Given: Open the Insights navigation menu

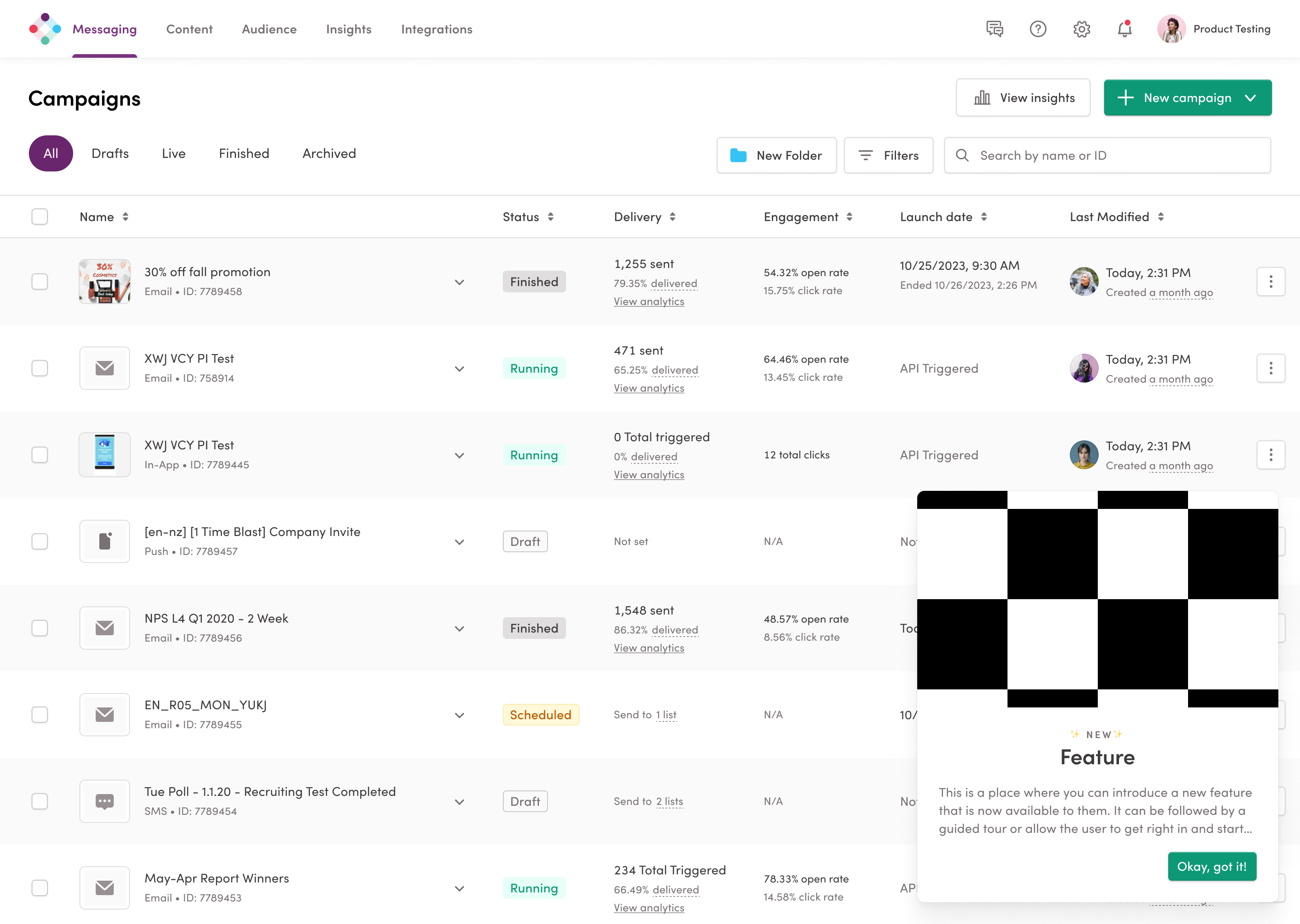Looking at the screenshot, I should click(x=348, y=29).
